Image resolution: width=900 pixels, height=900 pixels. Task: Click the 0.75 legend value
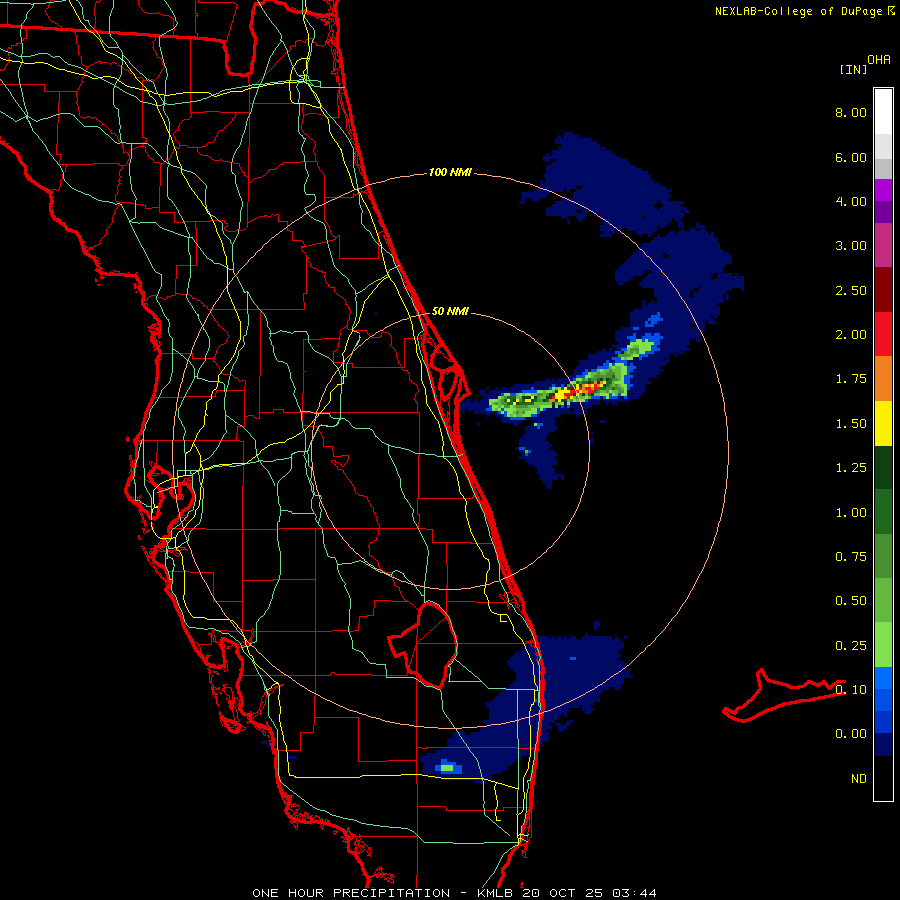[x=851, y=557]
